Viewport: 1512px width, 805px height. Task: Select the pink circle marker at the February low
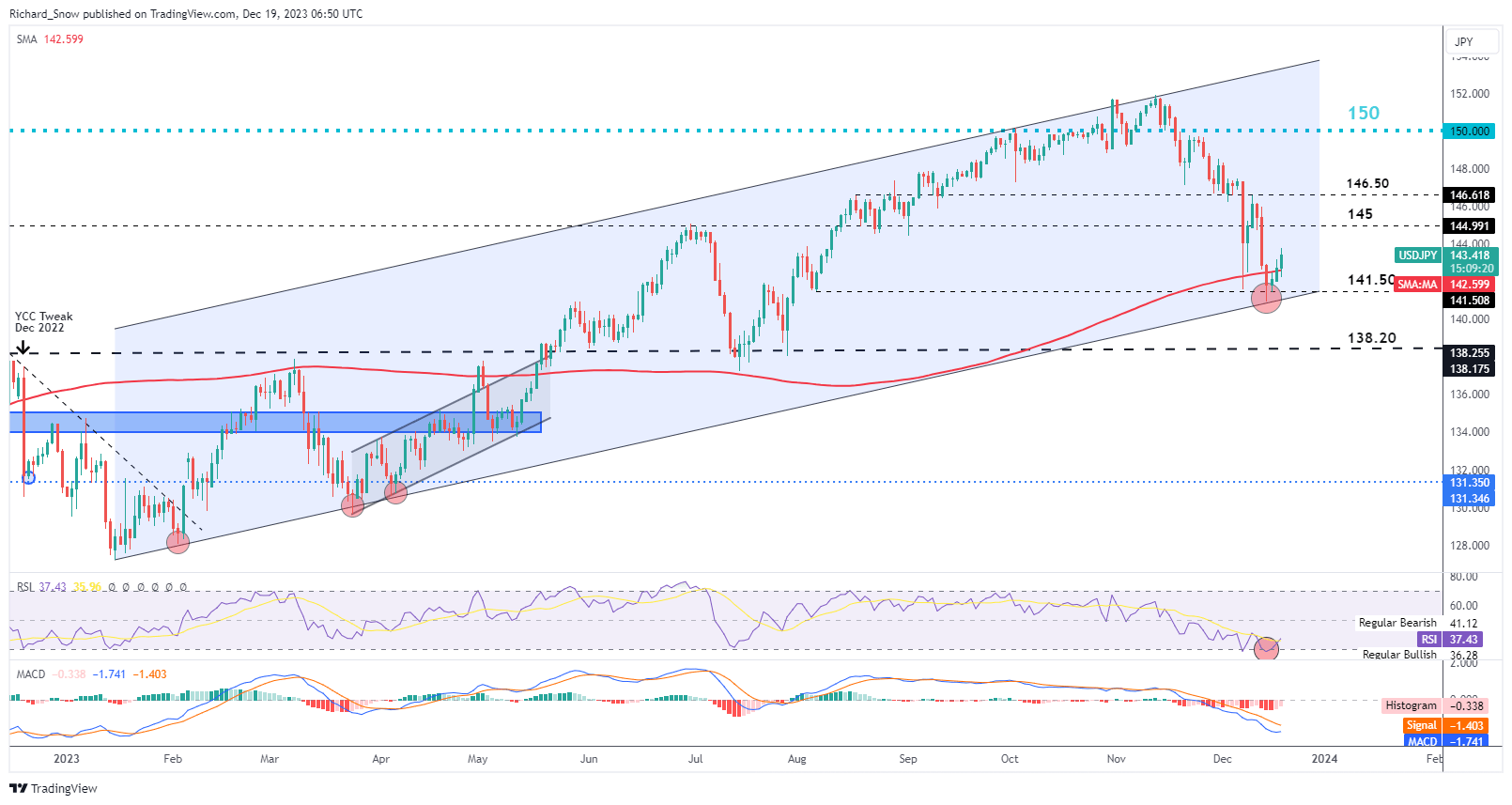(x=177, y=541)
